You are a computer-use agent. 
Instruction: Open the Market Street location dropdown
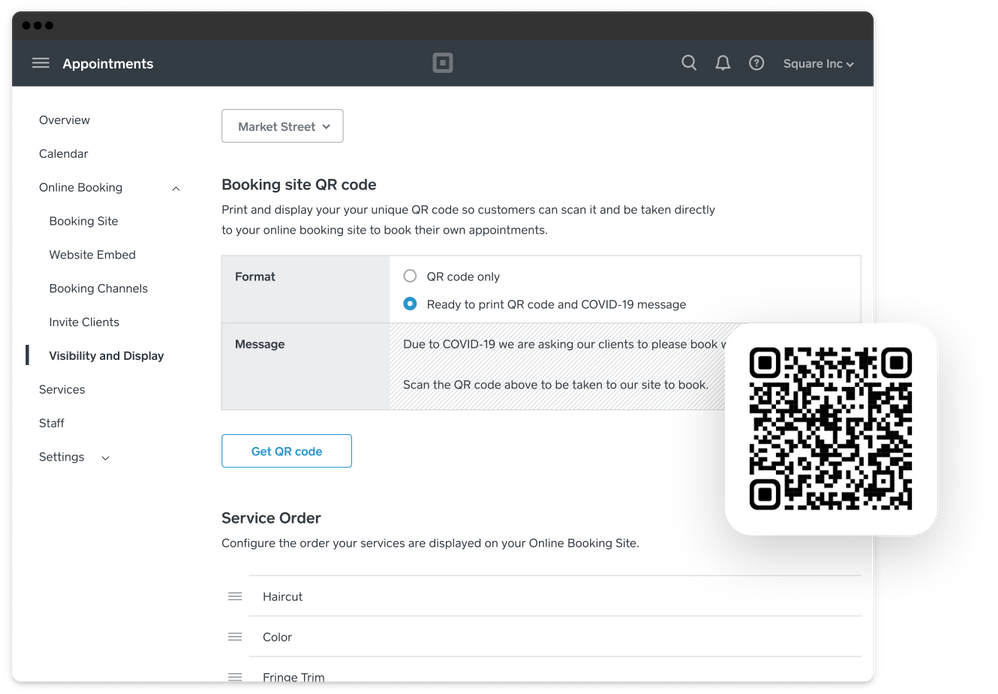click(x=282, y=127)
